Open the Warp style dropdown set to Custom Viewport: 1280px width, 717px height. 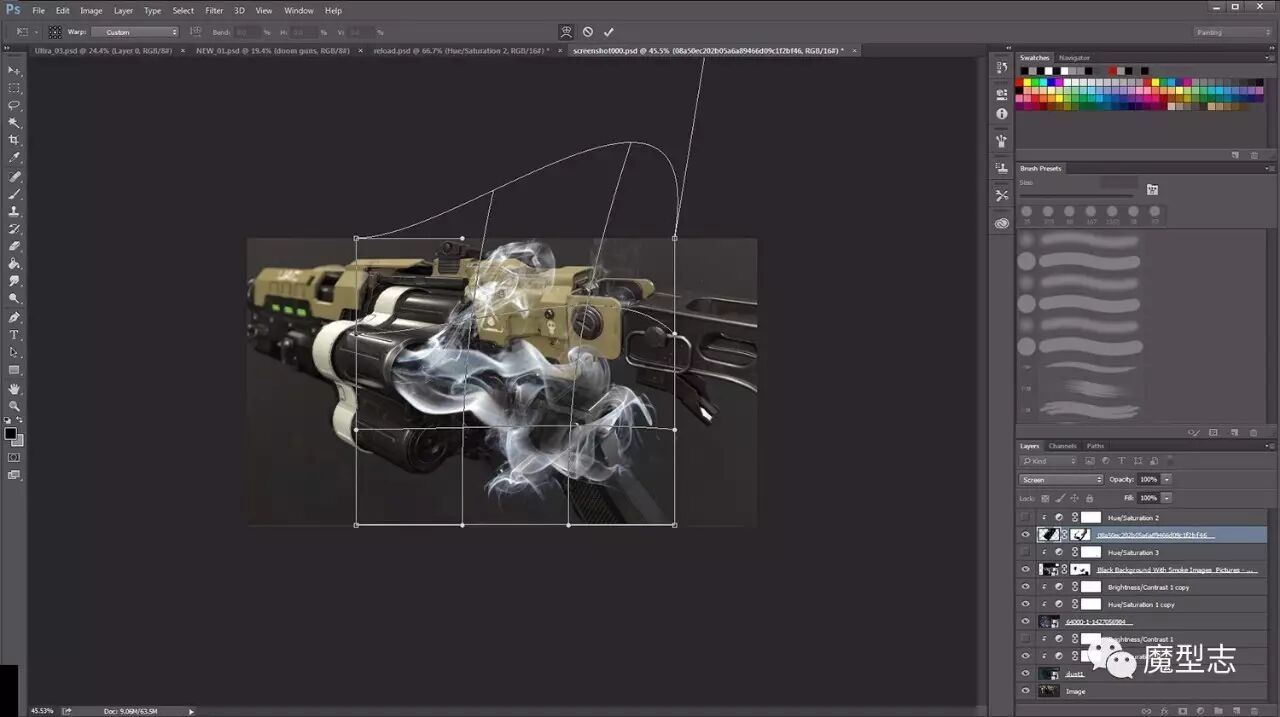(x=134, y=32)
